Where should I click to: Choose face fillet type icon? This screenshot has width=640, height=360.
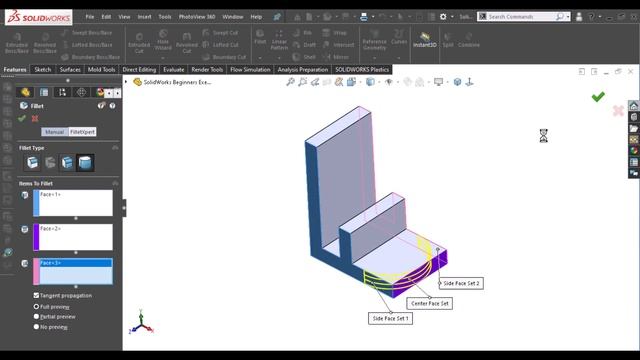click(67, 162)
